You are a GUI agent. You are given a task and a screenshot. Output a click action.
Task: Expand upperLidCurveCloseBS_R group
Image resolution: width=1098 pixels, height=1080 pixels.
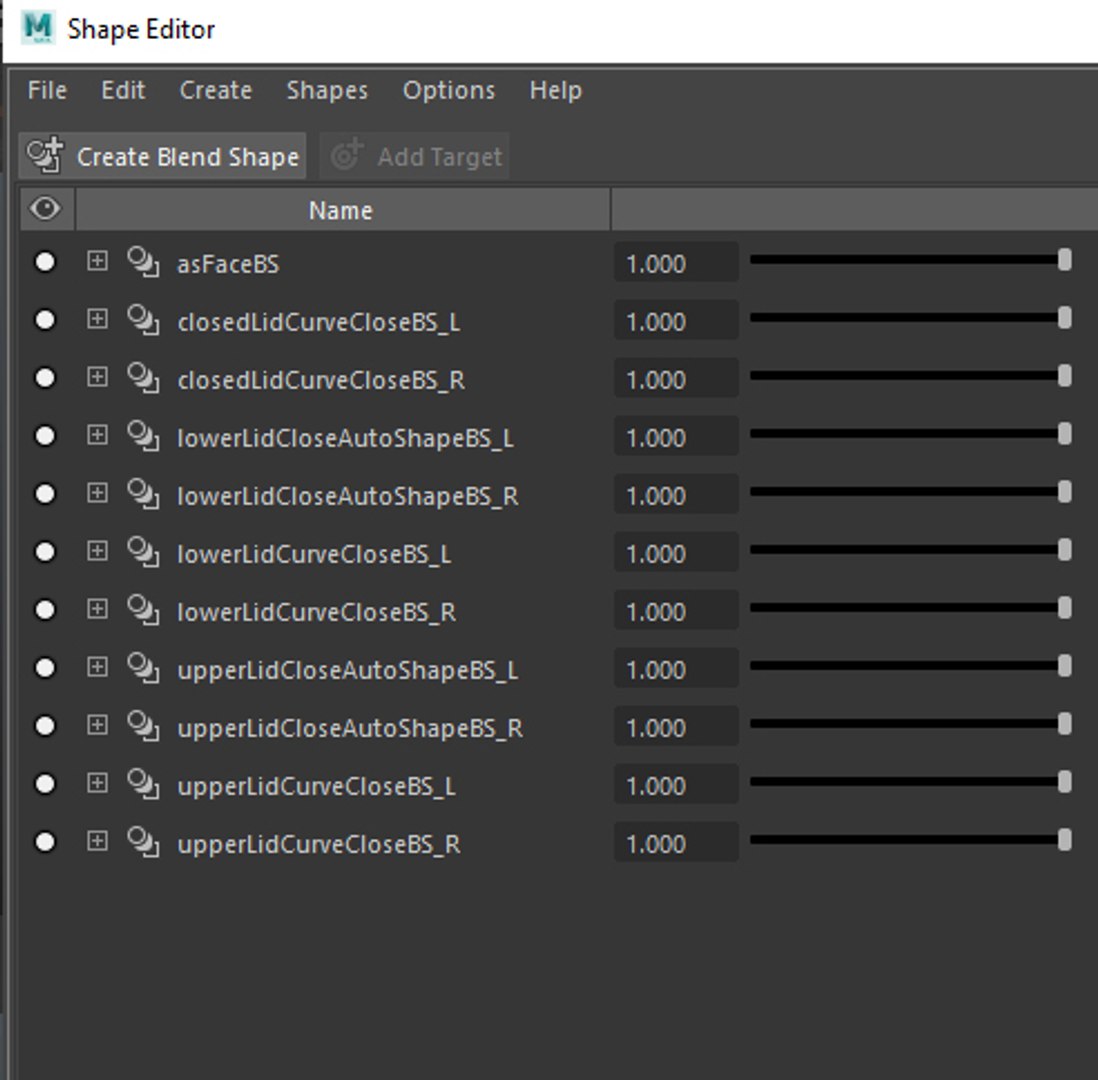tap(97, 842)
